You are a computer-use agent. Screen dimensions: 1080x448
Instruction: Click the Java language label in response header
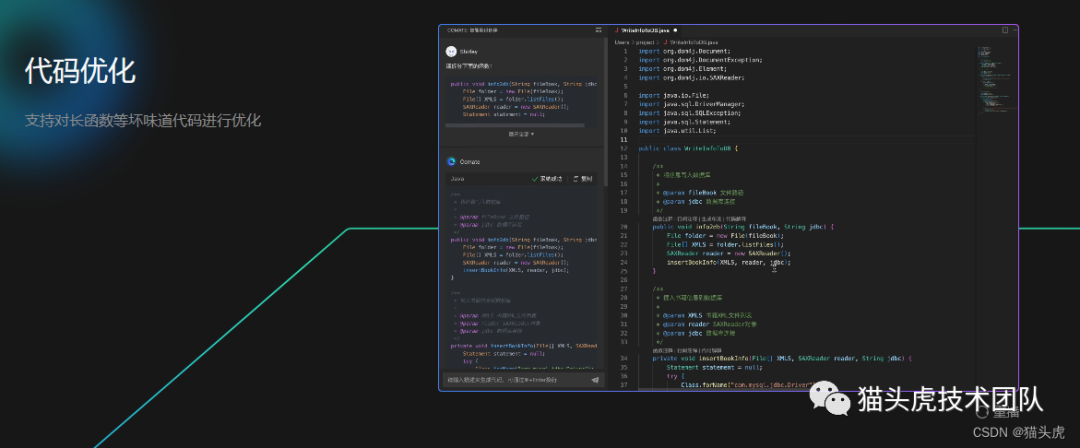pyautogui.click(x=457, y=179)
